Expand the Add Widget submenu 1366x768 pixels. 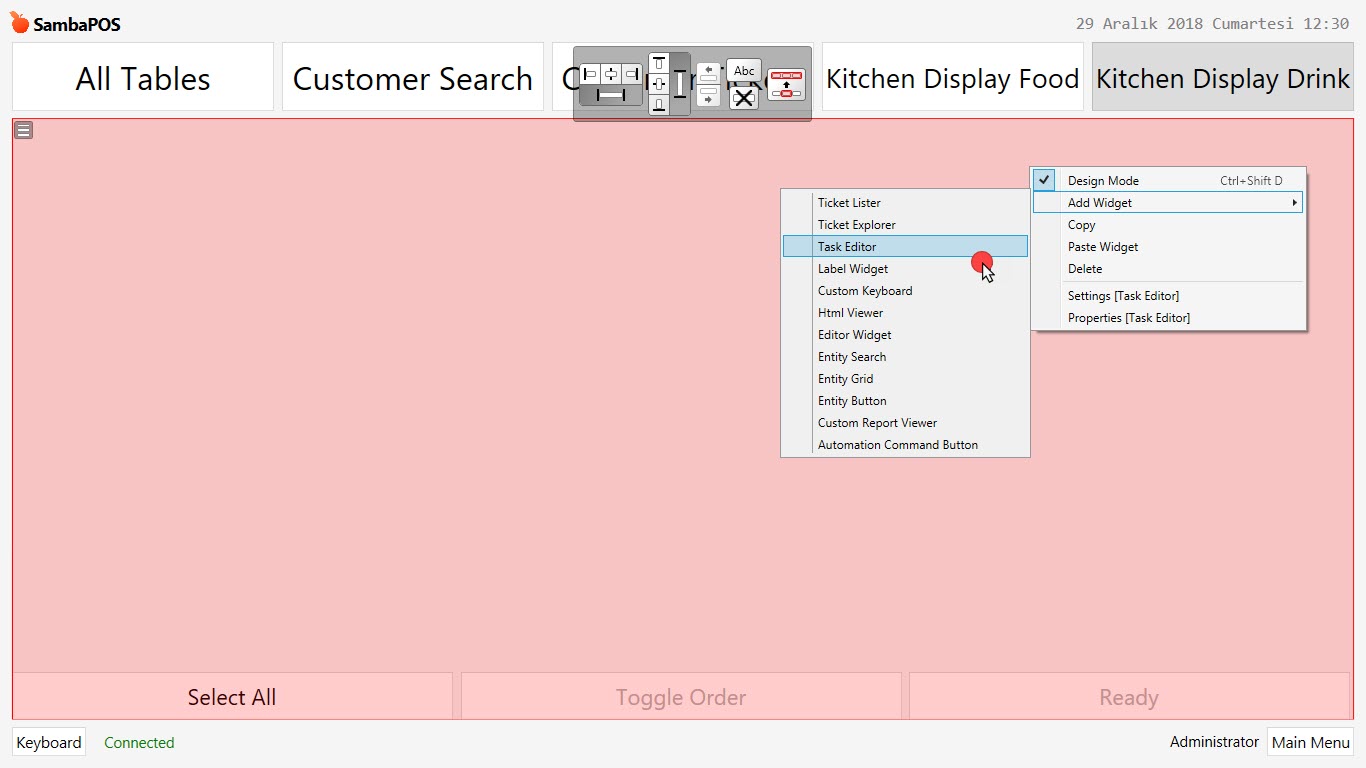pyautogui.click(x=1100, y=202)
